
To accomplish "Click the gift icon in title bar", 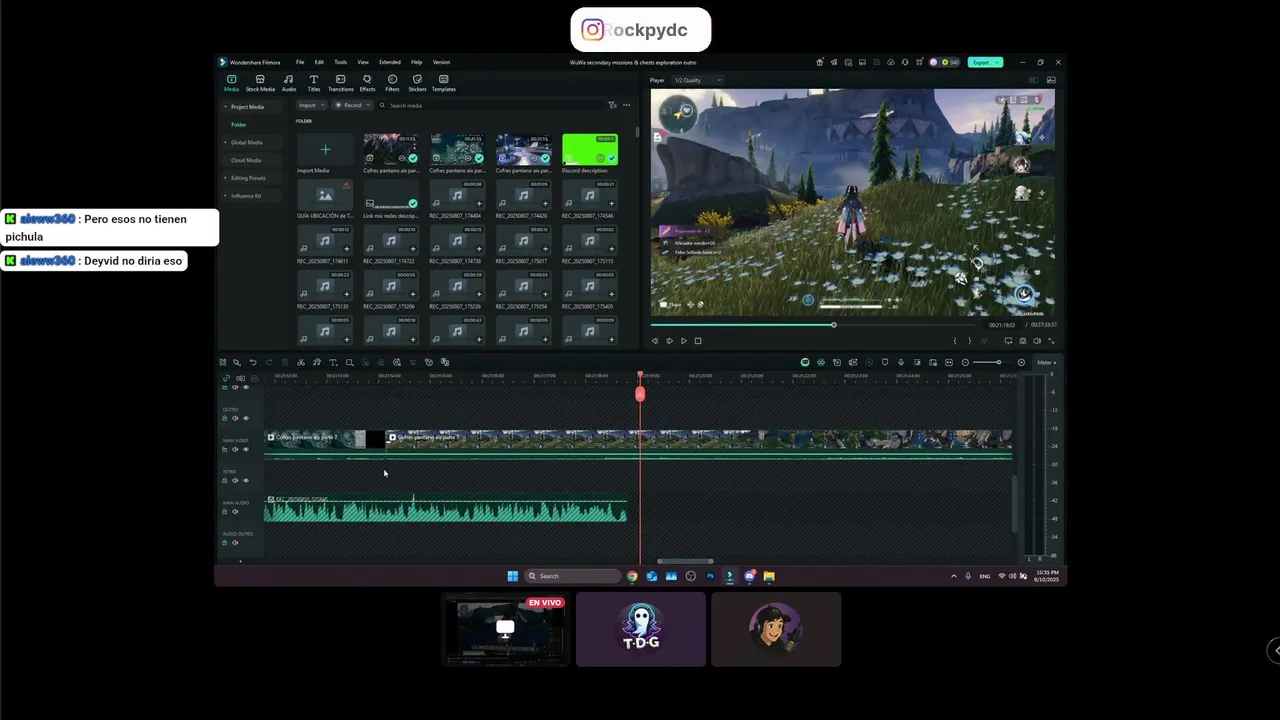I will click(x=820, y=62).
